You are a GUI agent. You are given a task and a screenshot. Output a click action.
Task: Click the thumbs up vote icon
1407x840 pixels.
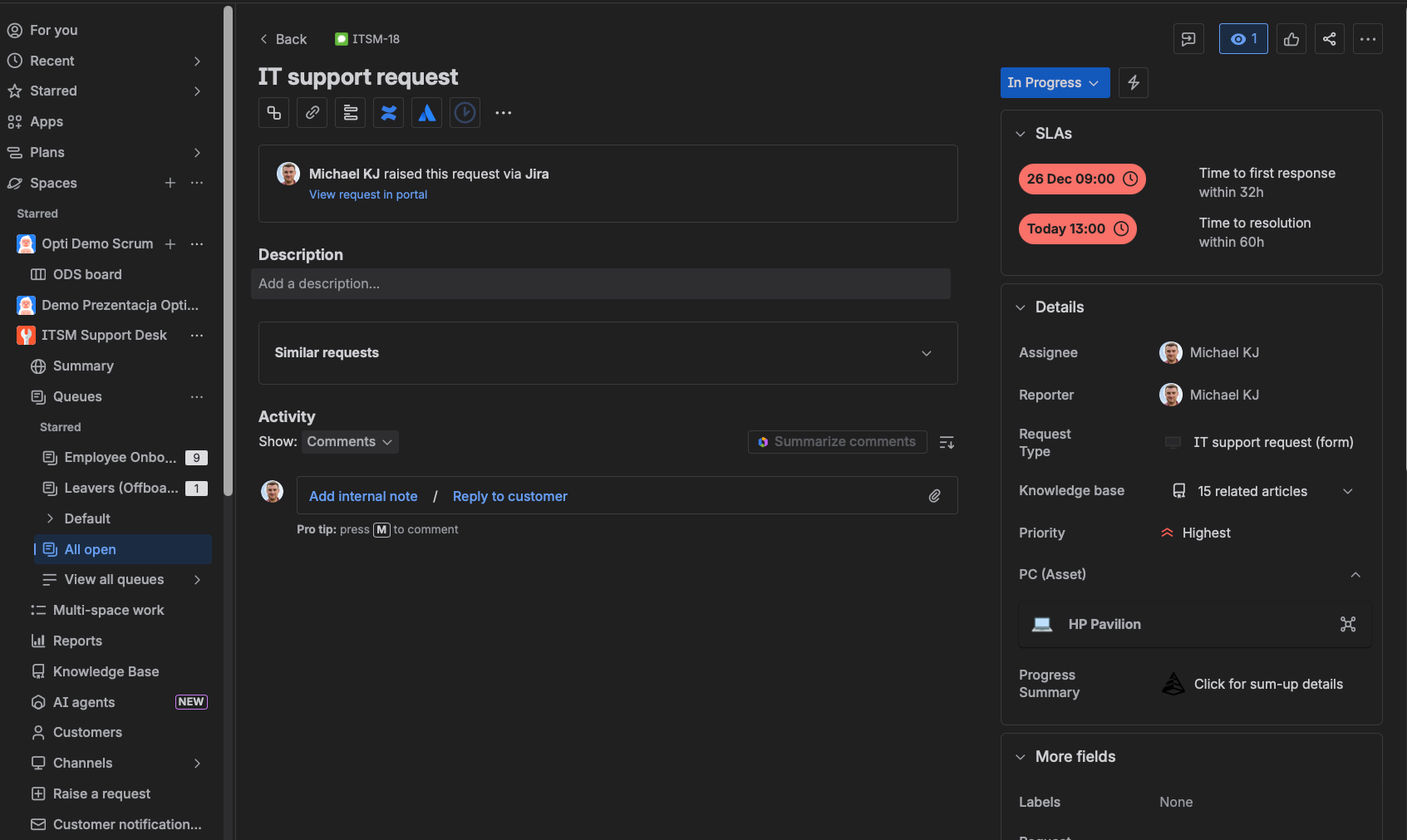pos(1291,39)
